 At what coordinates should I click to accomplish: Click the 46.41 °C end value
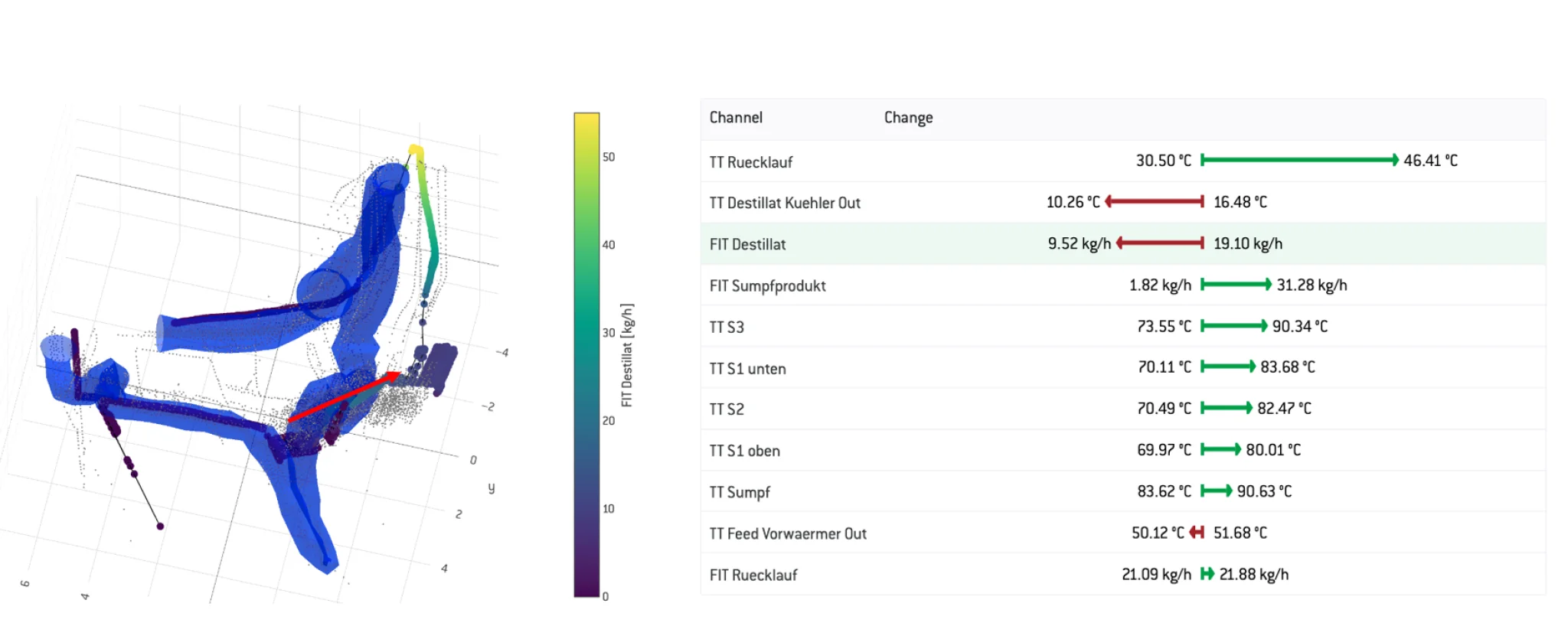[1430, 161]
